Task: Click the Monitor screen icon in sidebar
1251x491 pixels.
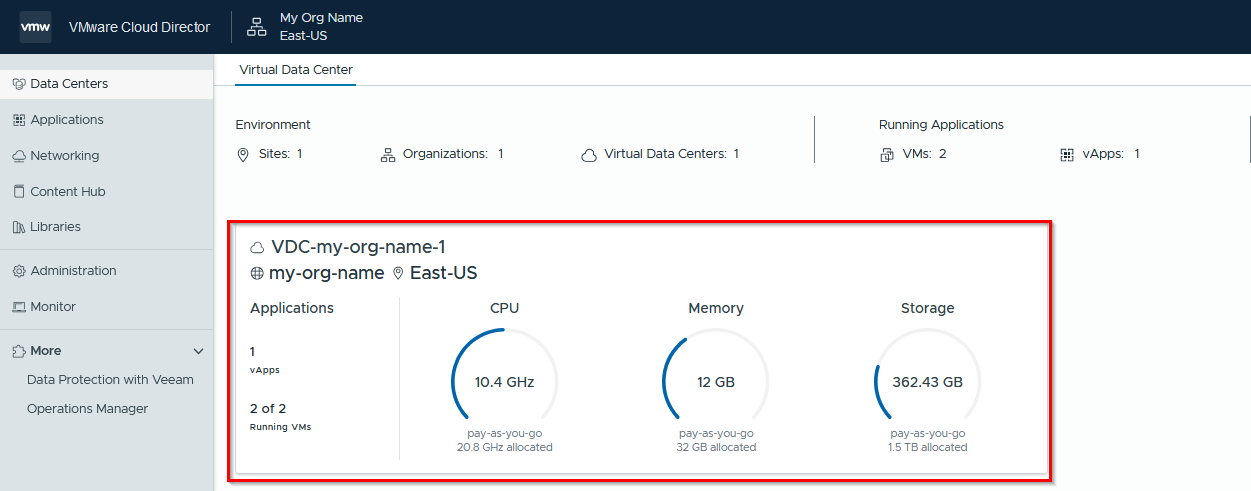Action: click(19, 307)
